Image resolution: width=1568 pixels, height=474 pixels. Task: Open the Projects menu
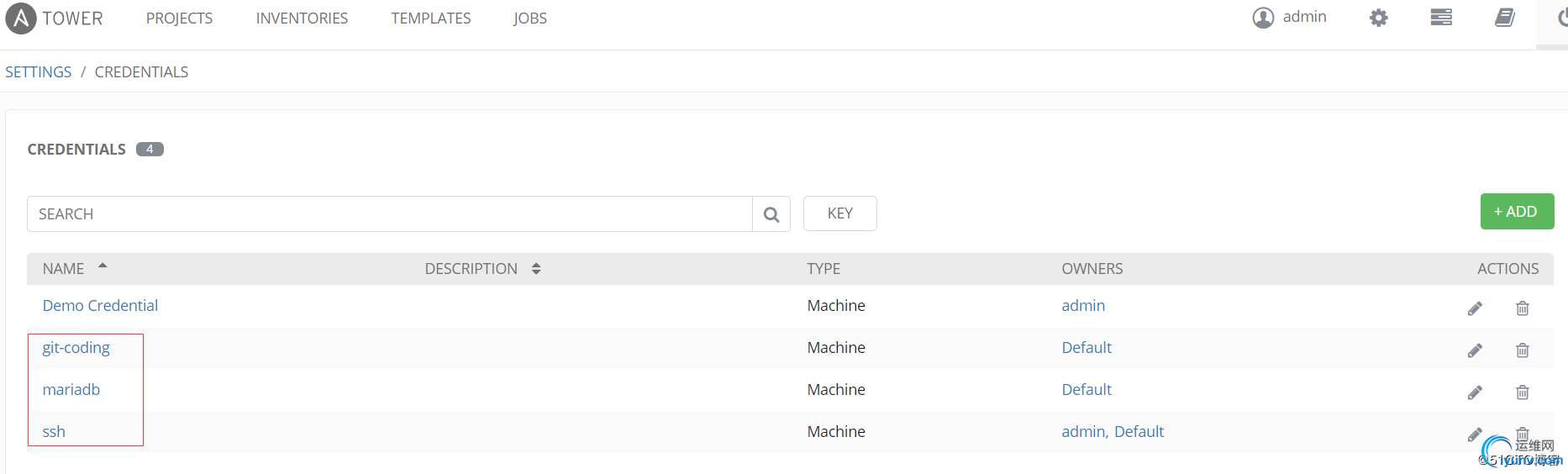coord(179,18)
